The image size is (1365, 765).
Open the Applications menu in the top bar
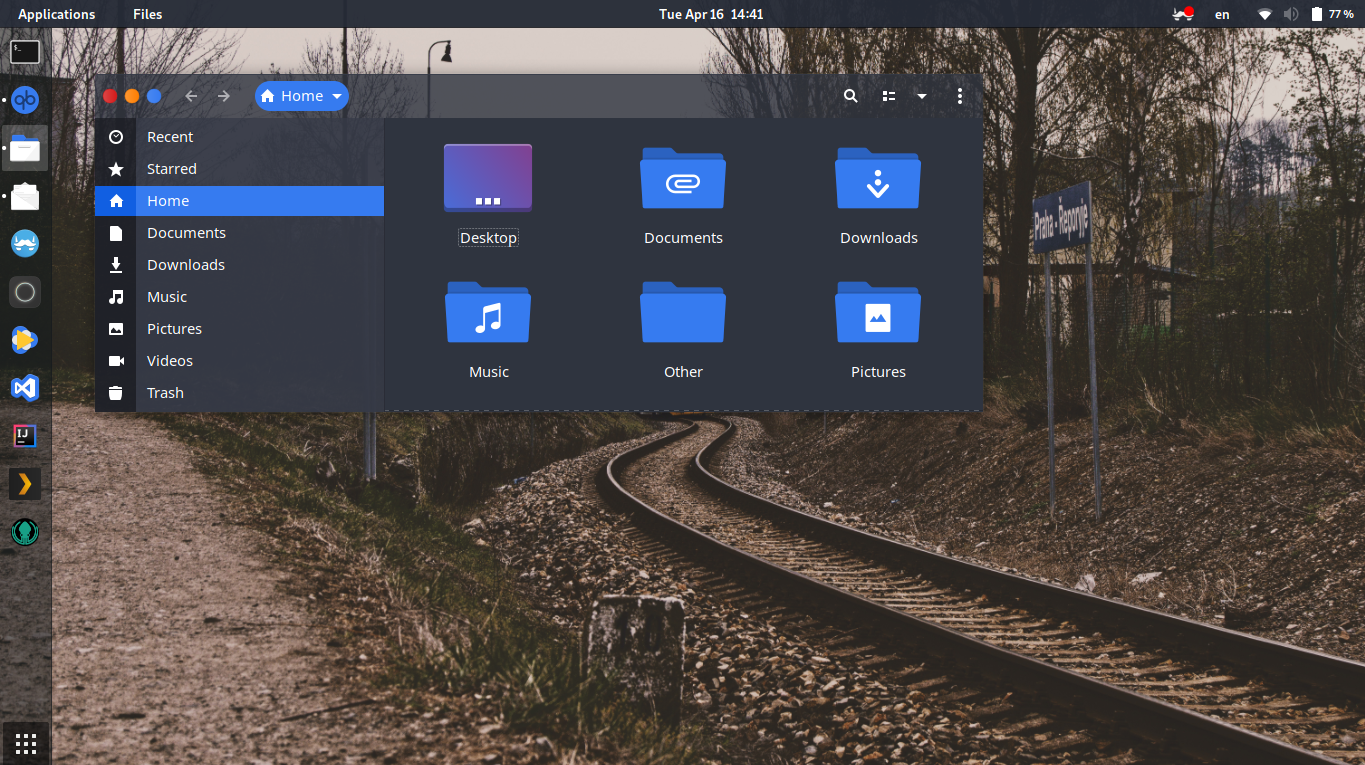pyautogui.click(x=57, y=14)
